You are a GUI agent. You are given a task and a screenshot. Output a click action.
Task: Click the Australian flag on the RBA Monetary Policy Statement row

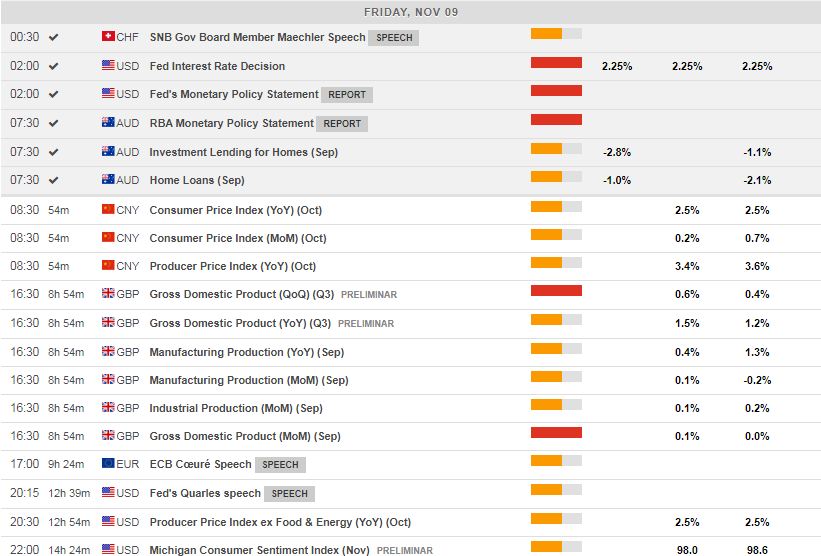108,123
